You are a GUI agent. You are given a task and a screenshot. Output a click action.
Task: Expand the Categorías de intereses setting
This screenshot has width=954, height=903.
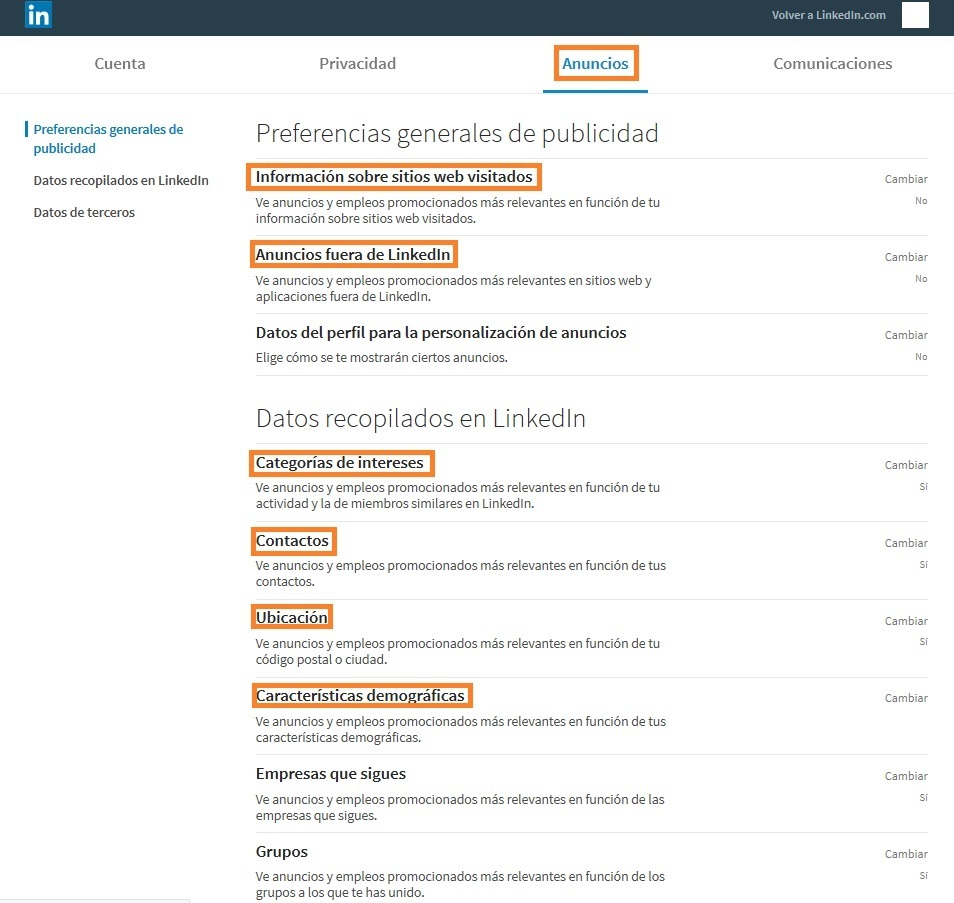pyautogui.click(x=339, y=462)
